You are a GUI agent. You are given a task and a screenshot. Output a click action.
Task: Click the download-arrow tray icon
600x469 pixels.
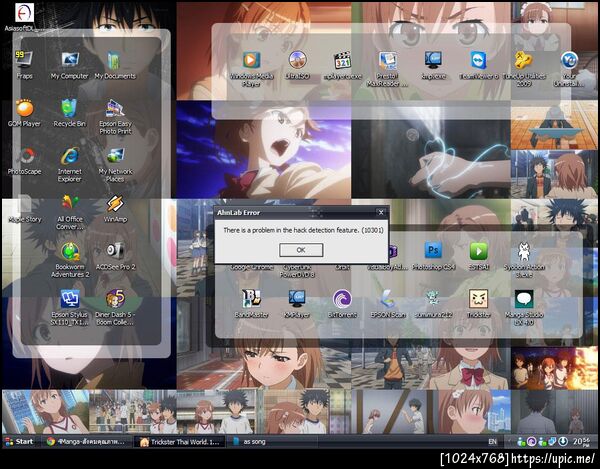[x=563, y=442]
